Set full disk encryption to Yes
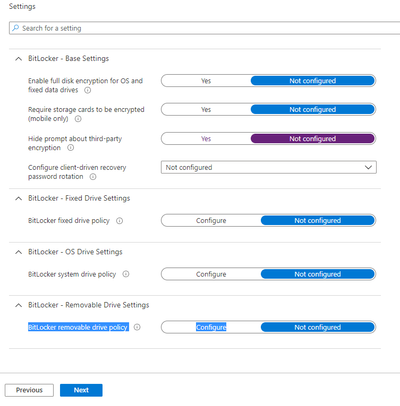The width and height of the screenshot is (400, 406). click(206, 81)
